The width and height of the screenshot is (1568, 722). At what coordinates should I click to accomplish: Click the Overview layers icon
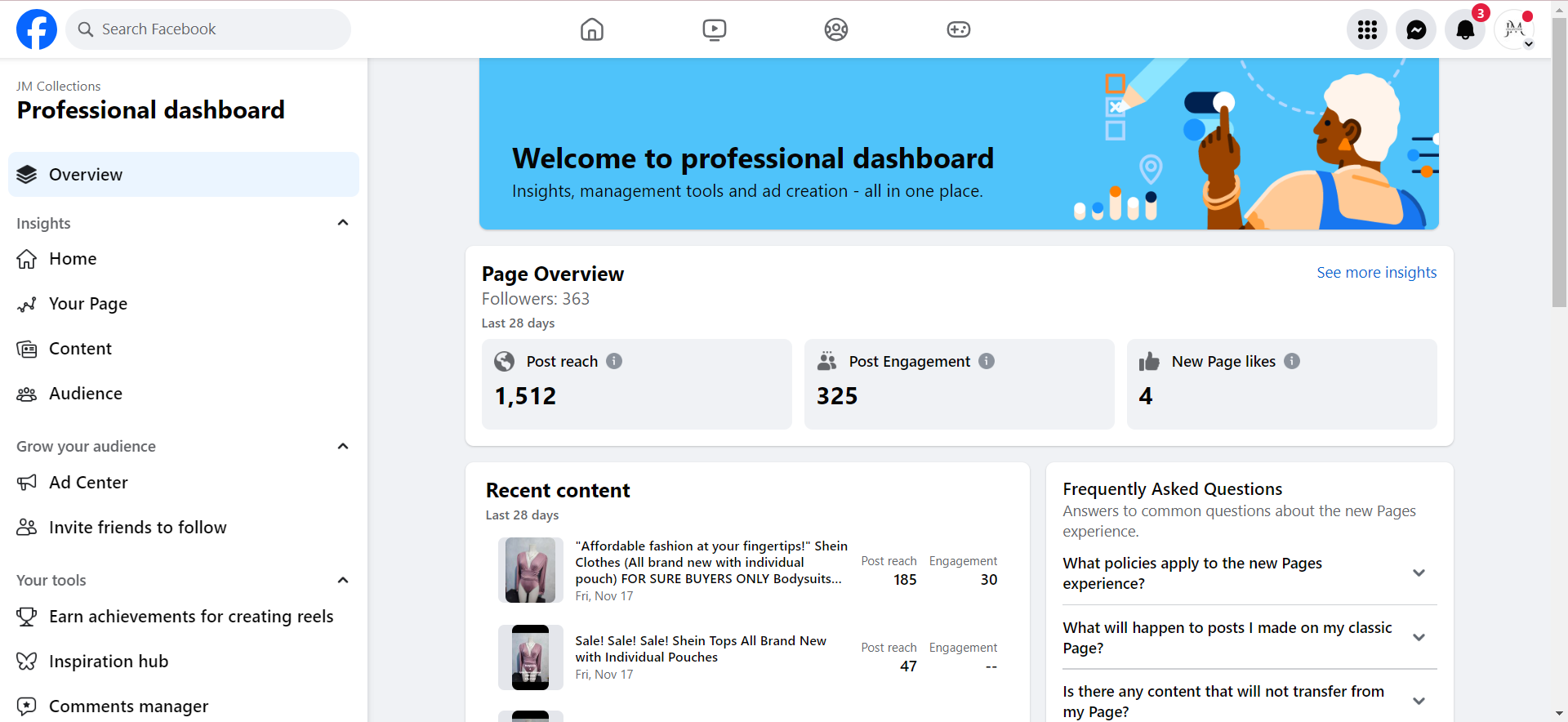[x=27, y=174]
